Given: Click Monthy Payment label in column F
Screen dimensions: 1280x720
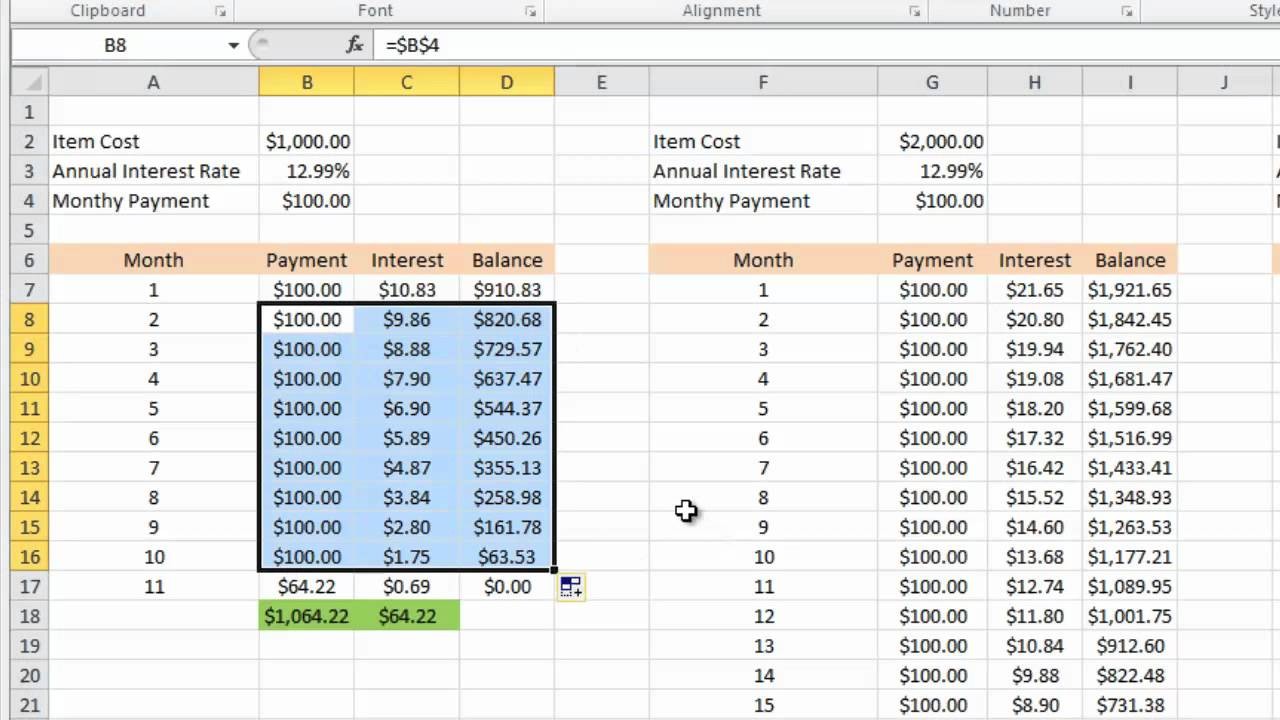Looking at the screenshot, I should click(731, 201).
